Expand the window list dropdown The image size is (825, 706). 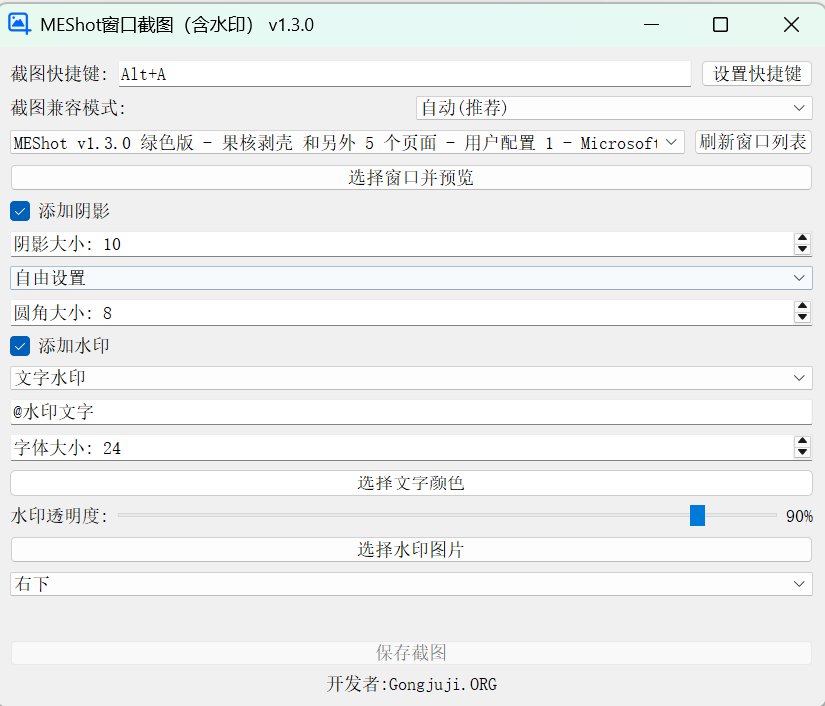point(672,142)
